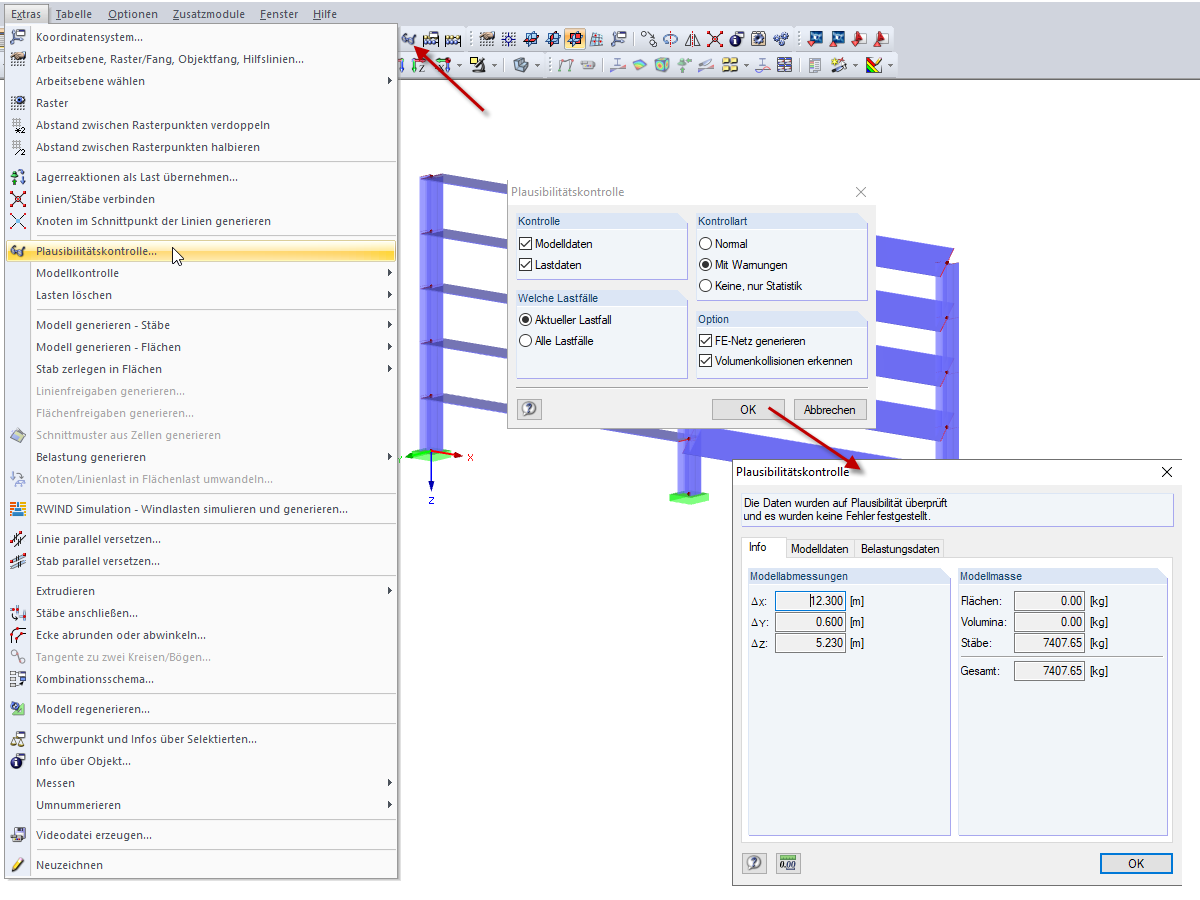Click the Δx value field 12.300
The height and width of the screenshot is (900, 1200).
(810, 601)
